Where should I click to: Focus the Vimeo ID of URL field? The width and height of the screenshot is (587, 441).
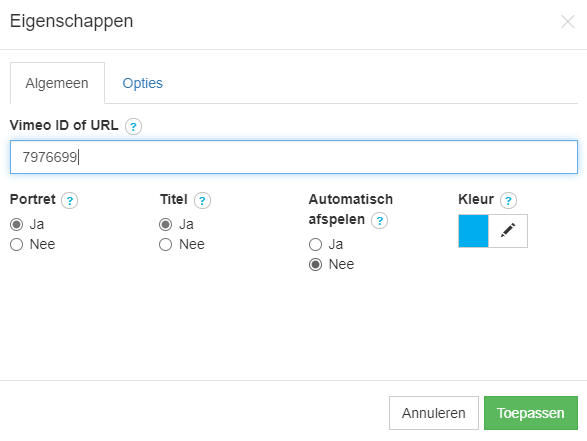(294, 157)
